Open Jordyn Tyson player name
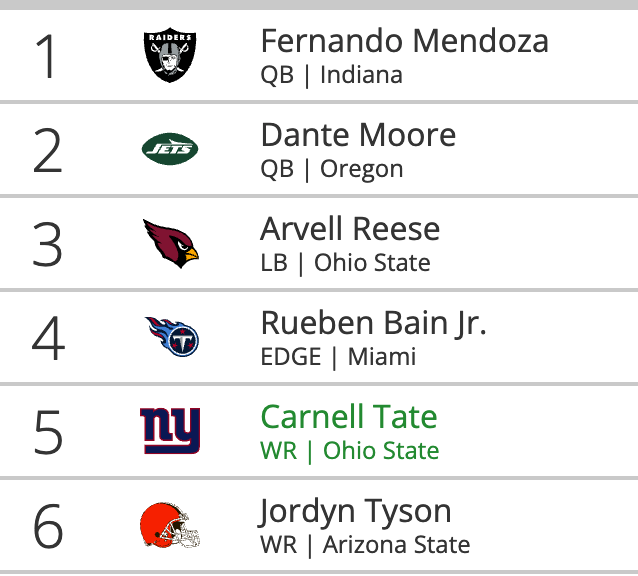 pyautogui.click(x=355, y=511)
